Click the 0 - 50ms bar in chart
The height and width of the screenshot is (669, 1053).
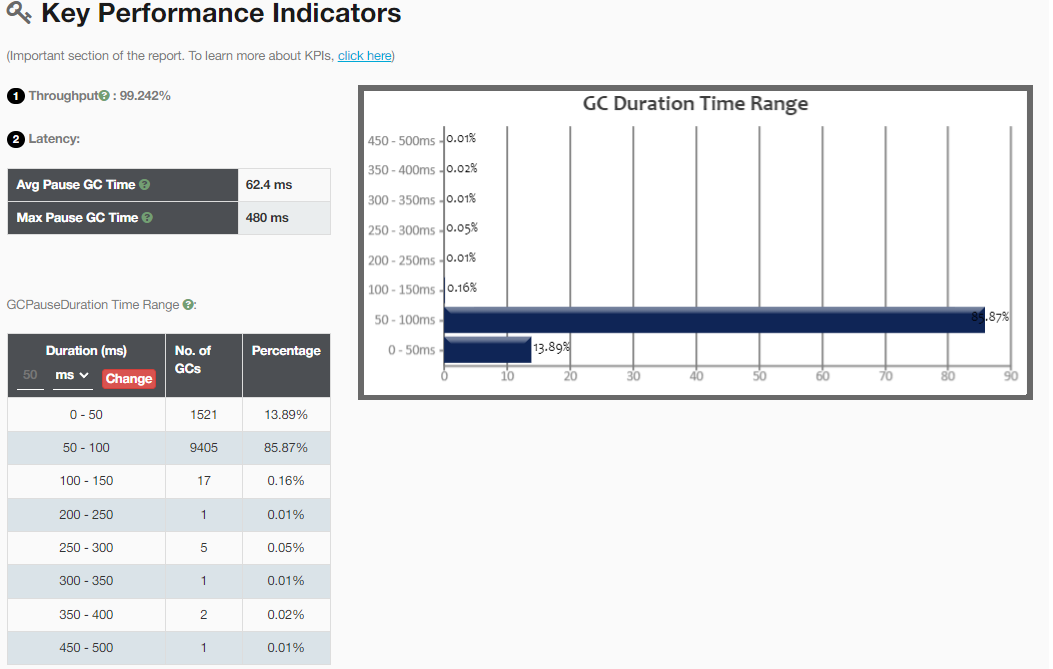click(487, 350)
